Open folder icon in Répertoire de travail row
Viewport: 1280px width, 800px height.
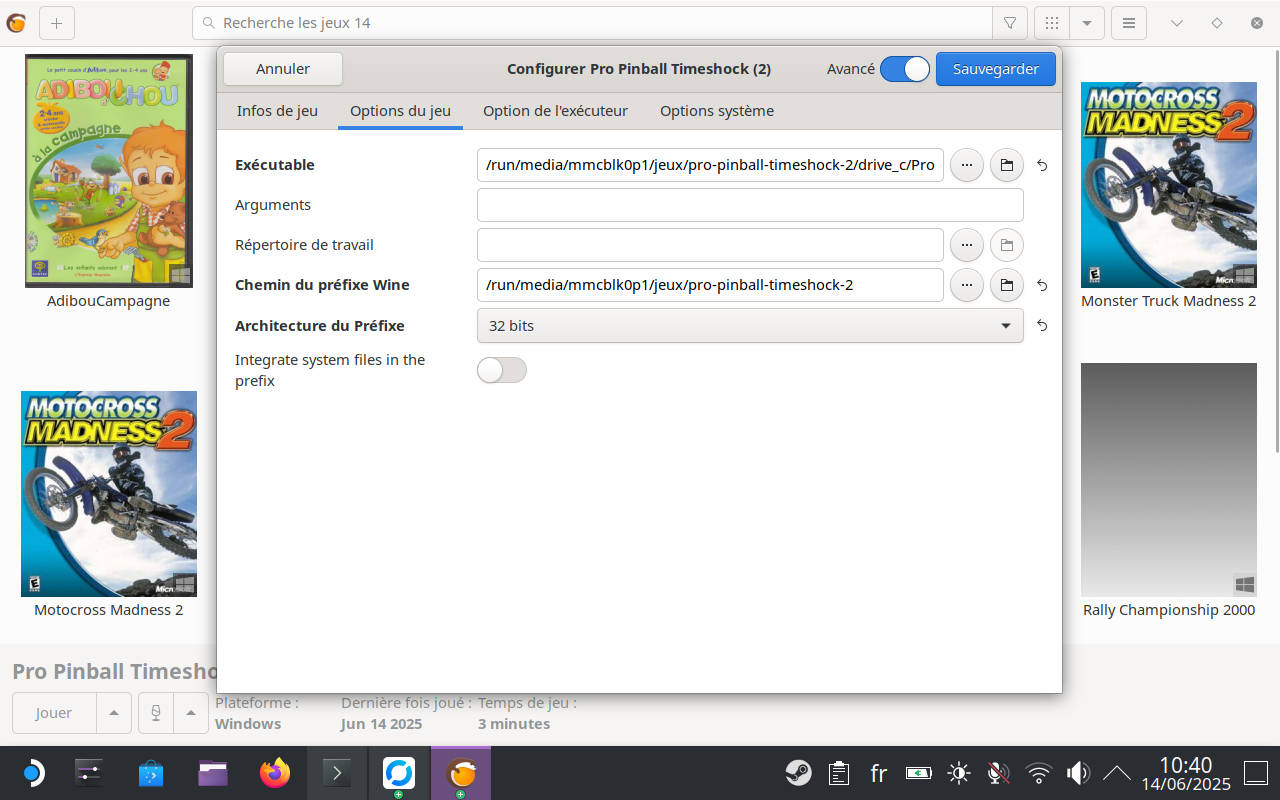[x=1007, y=245]
